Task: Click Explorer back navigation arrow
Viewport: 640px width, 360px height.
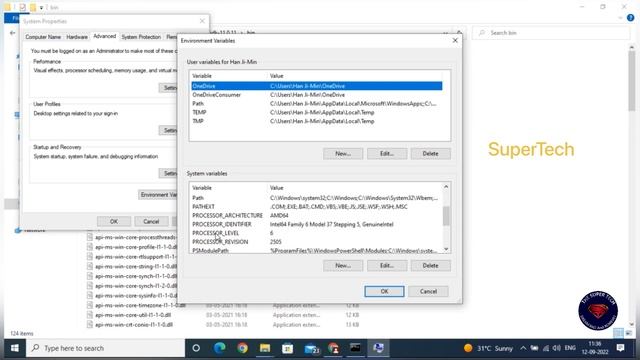Action: pyautogui.click(x=12, y=33)
